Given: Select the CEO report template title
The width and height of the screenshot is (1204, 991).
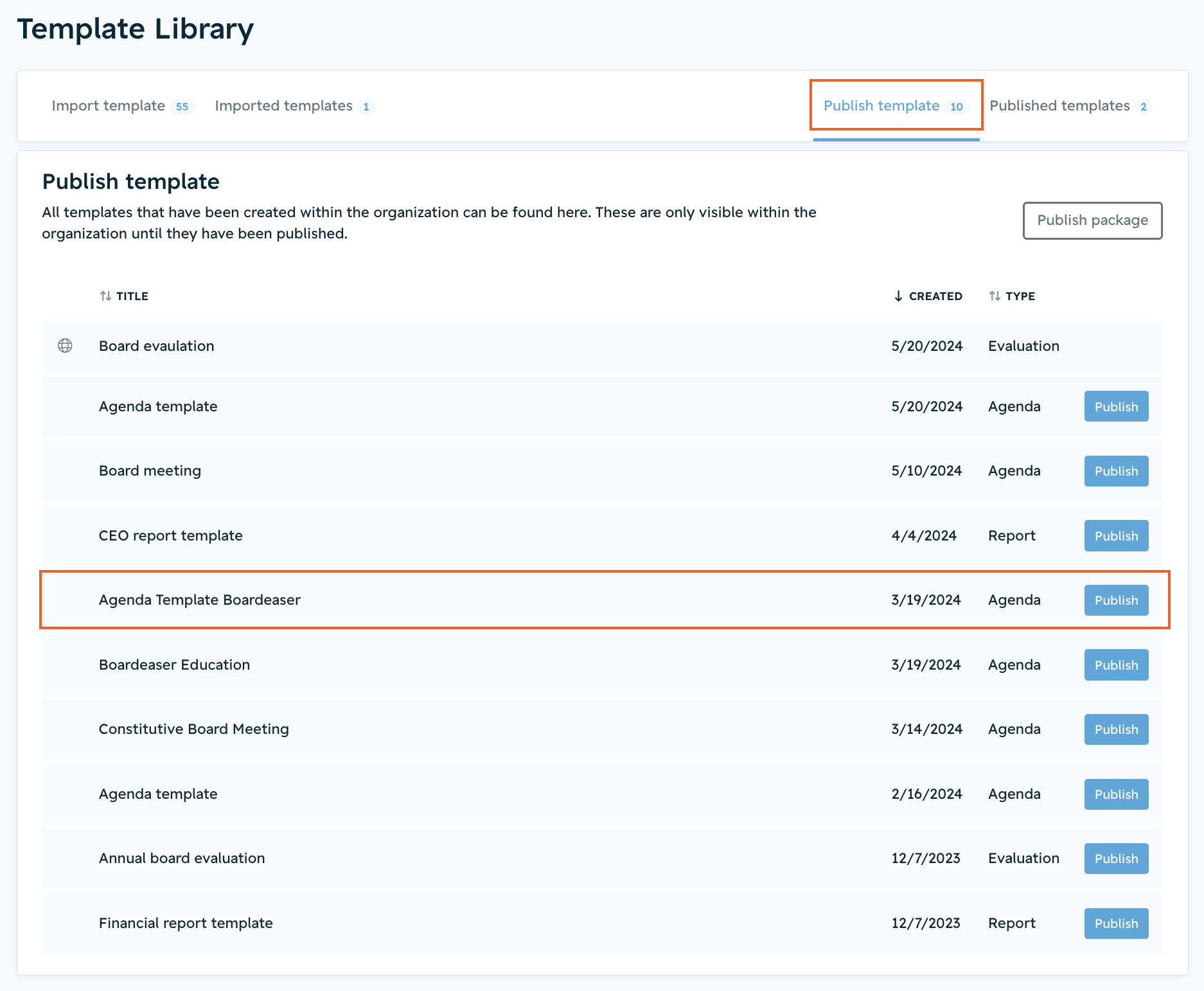Looking at the screenshot, I should coord(171,535).
